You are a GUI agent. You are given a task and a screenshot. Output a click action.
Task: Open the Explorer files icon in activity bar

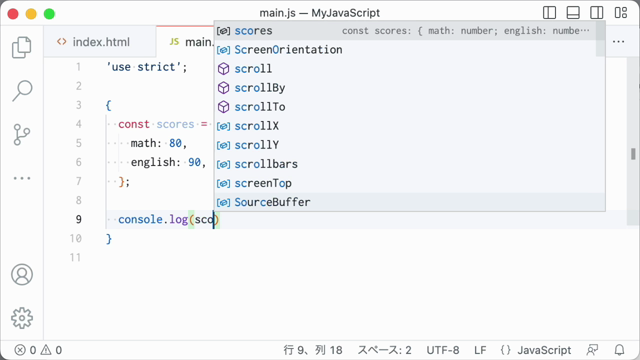[x=22, y=47]
